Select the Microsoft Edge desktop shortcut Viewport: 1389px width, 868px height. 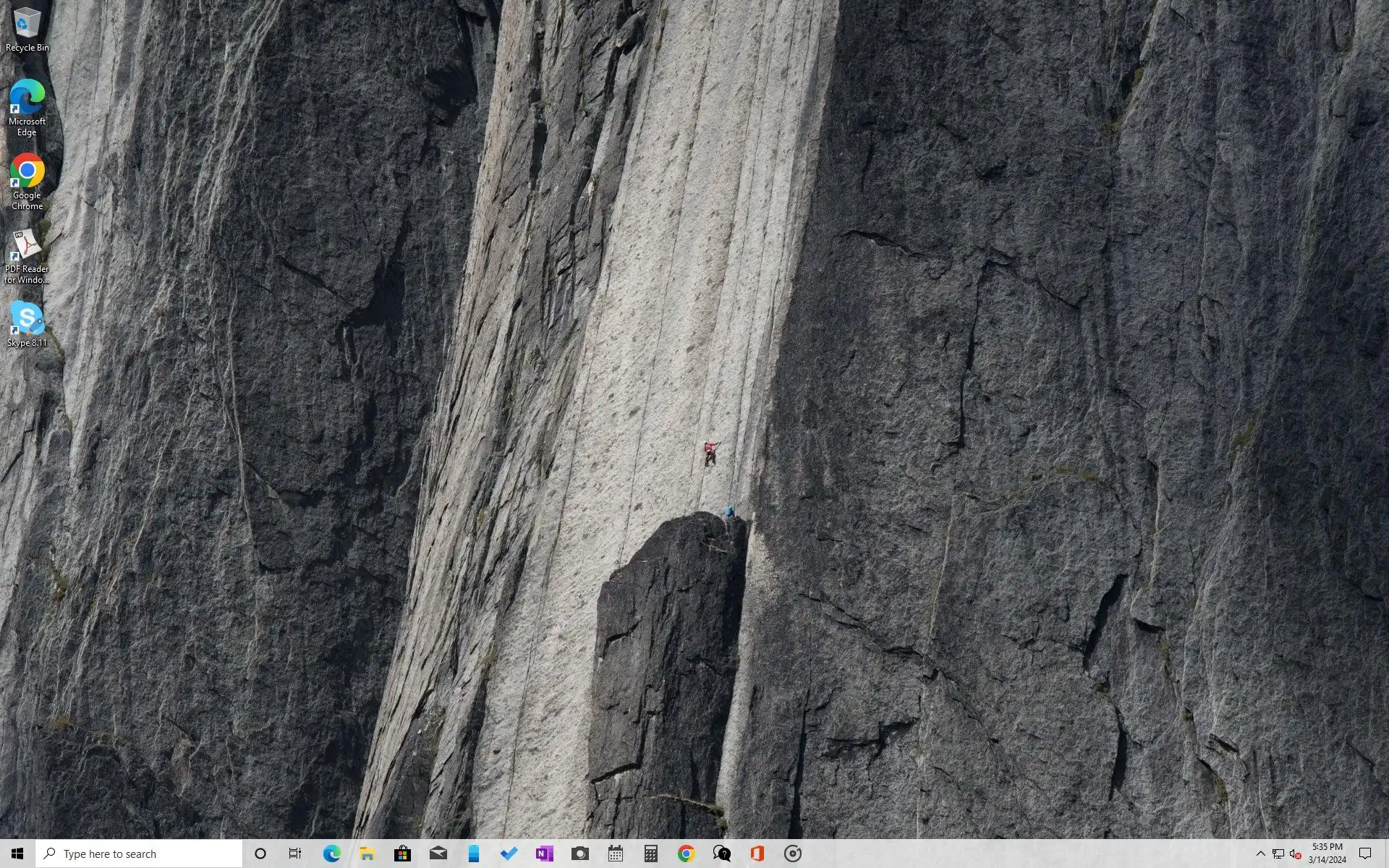[x=27, y=106]
